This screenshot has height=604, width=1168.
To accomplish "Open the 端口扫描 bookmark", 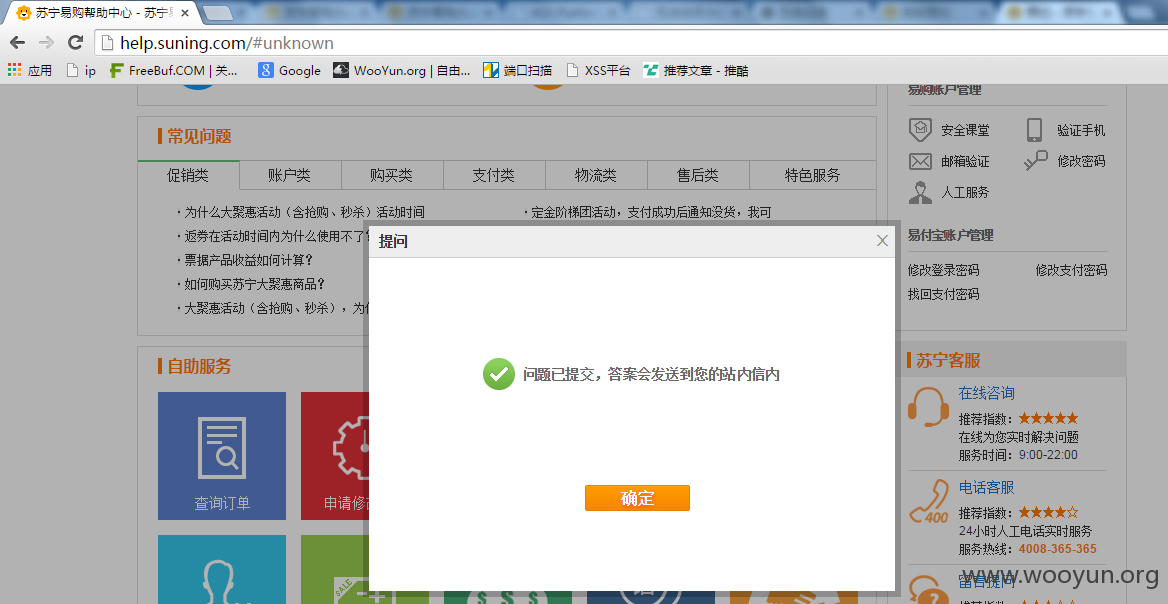I will click(518, 71).
